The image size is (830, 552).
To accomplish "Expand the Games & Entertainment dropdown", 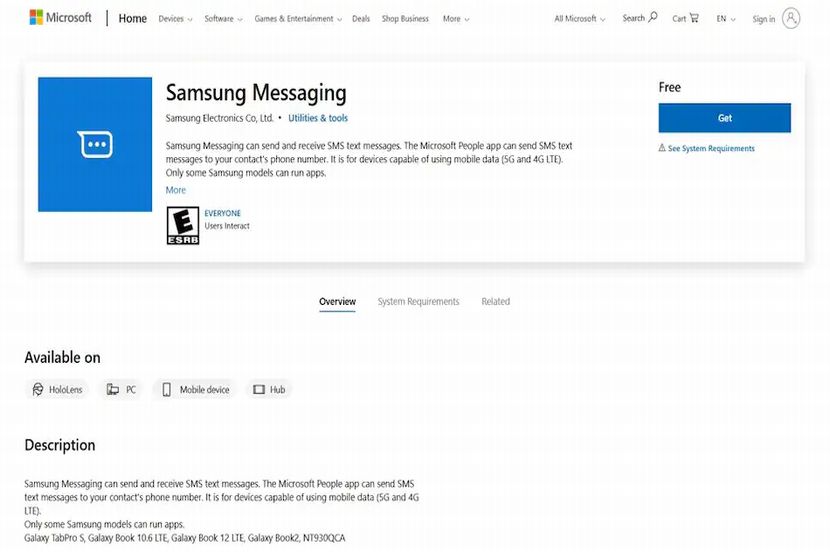I will [x=298, y=19].
